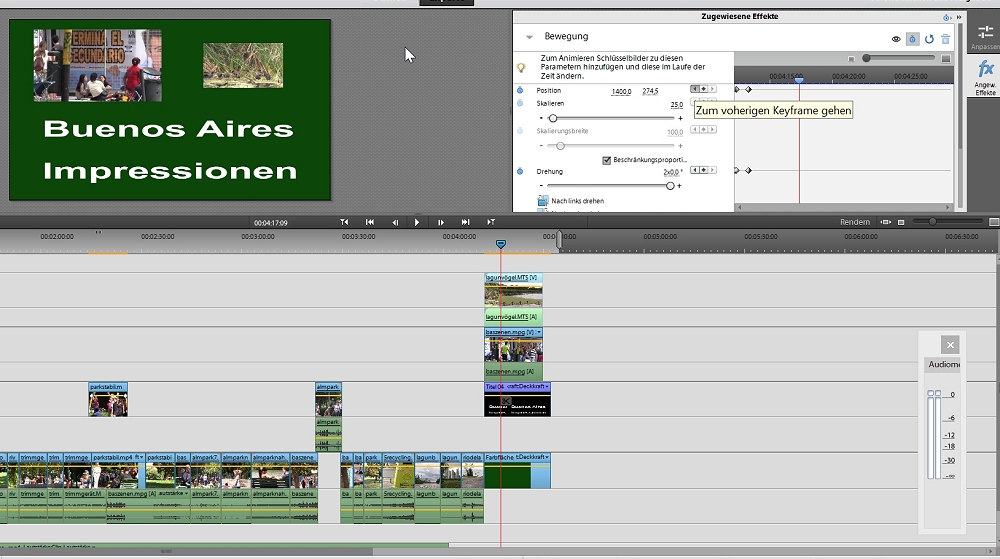Click Position Y value 274,5
This screenshot has height=559, width=1000.
pyautogui.click(x=650, y=91)
